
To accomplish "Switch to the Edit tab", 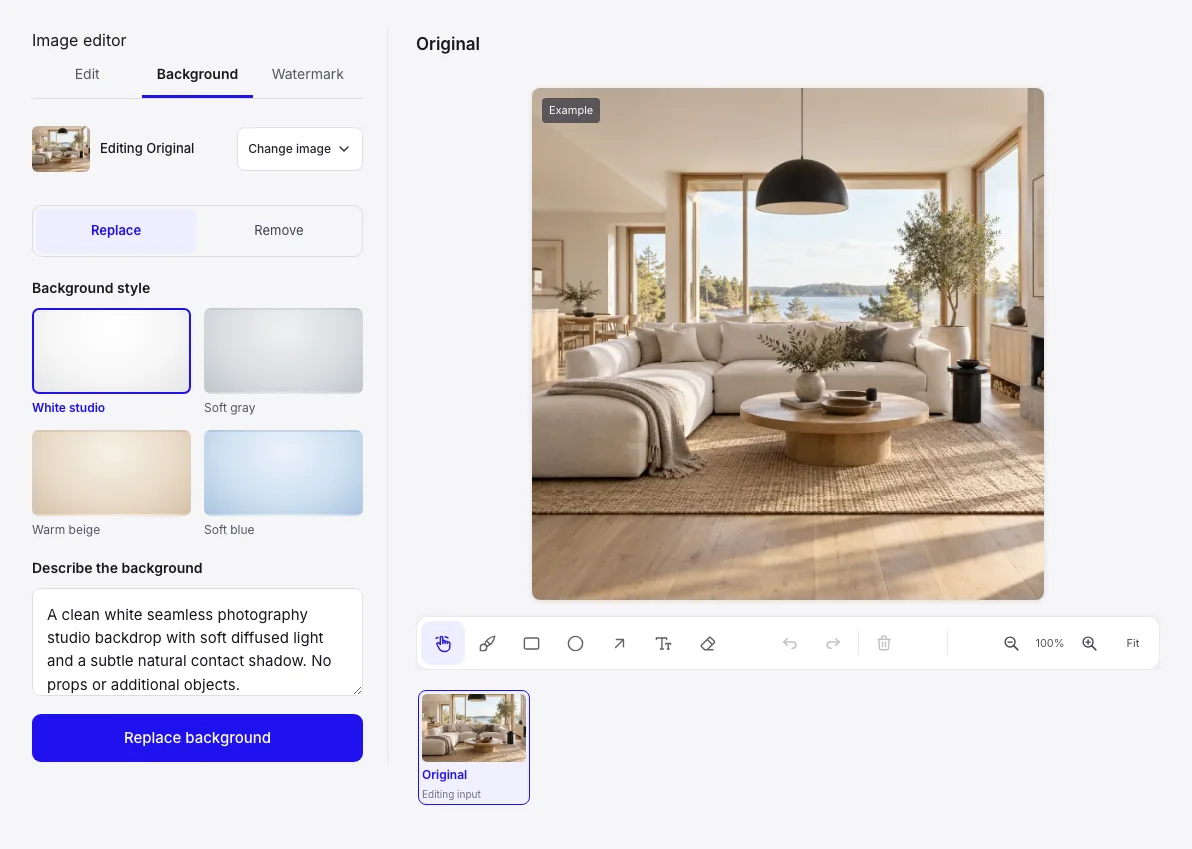I will pos(87,74).
